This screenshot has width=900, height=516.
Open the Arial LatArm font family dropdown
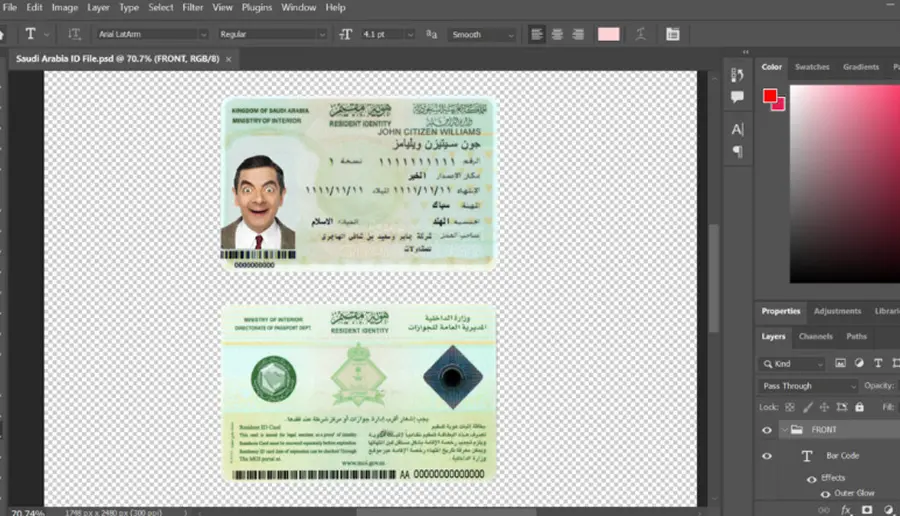pos(152,34)
